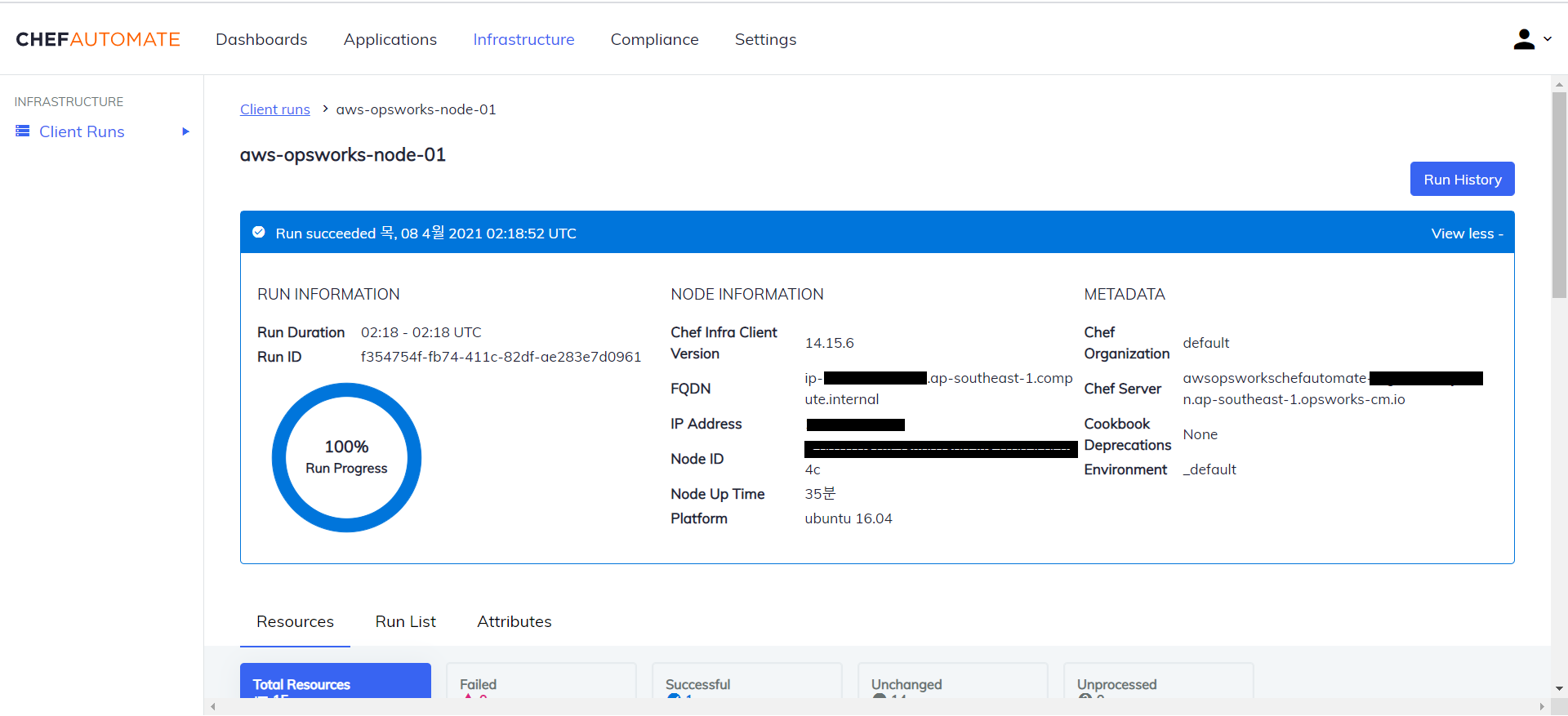Click the scrollbar down arrow
The image size is (1568, 716).
point(1559,689)
